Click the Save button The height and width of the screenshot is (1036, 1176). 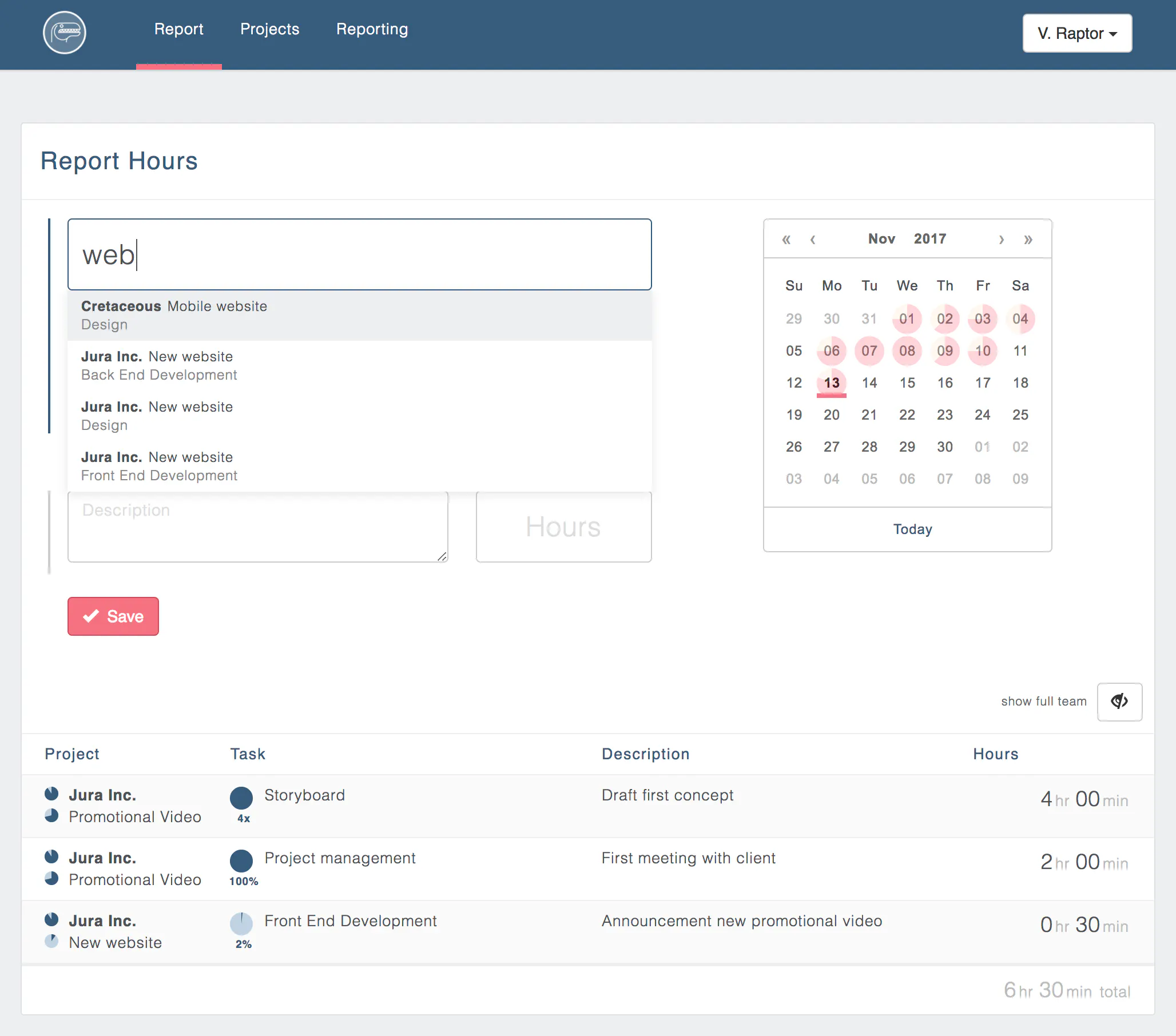pos(113,616)
